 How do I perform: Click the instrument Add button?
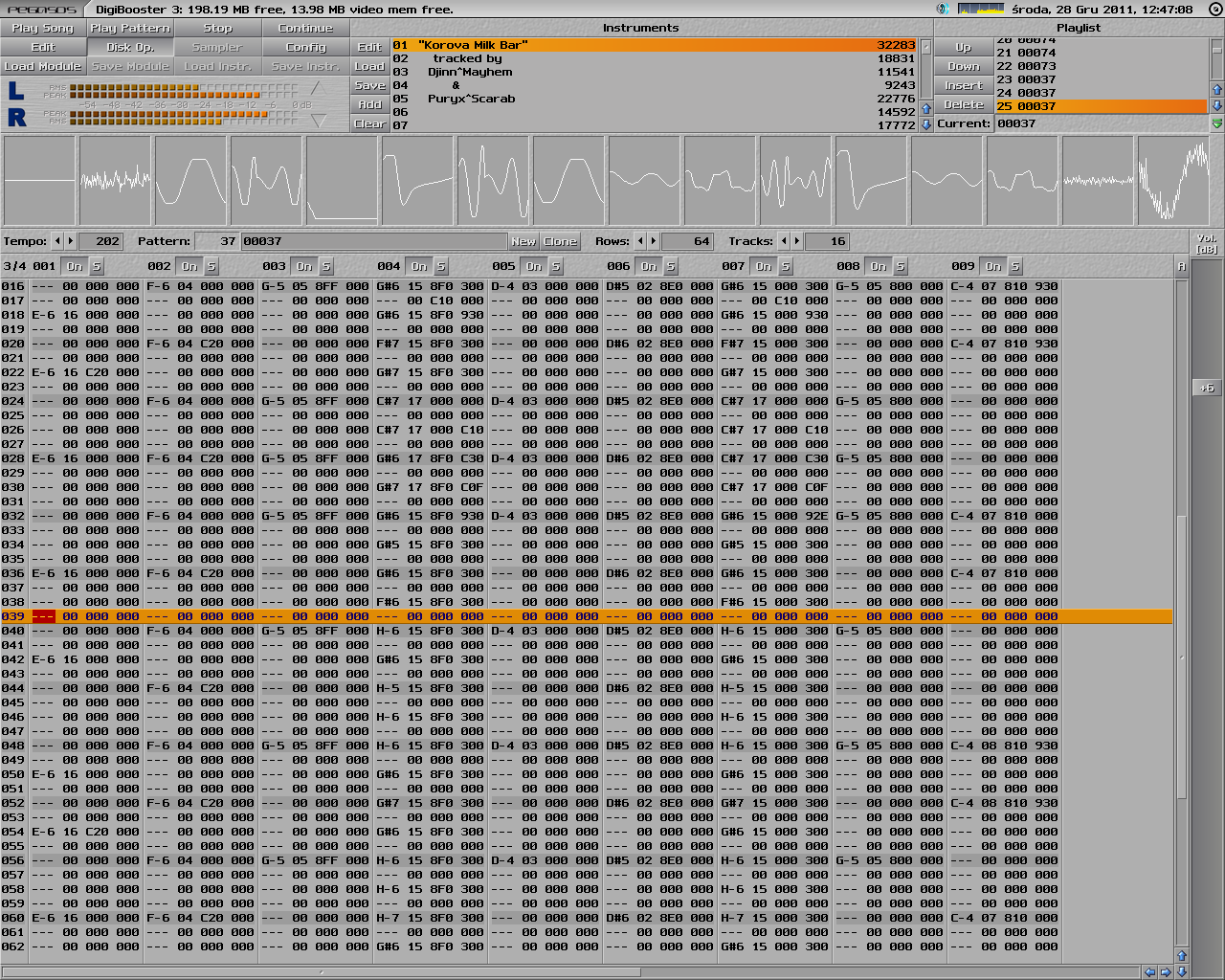click(370, 104)
